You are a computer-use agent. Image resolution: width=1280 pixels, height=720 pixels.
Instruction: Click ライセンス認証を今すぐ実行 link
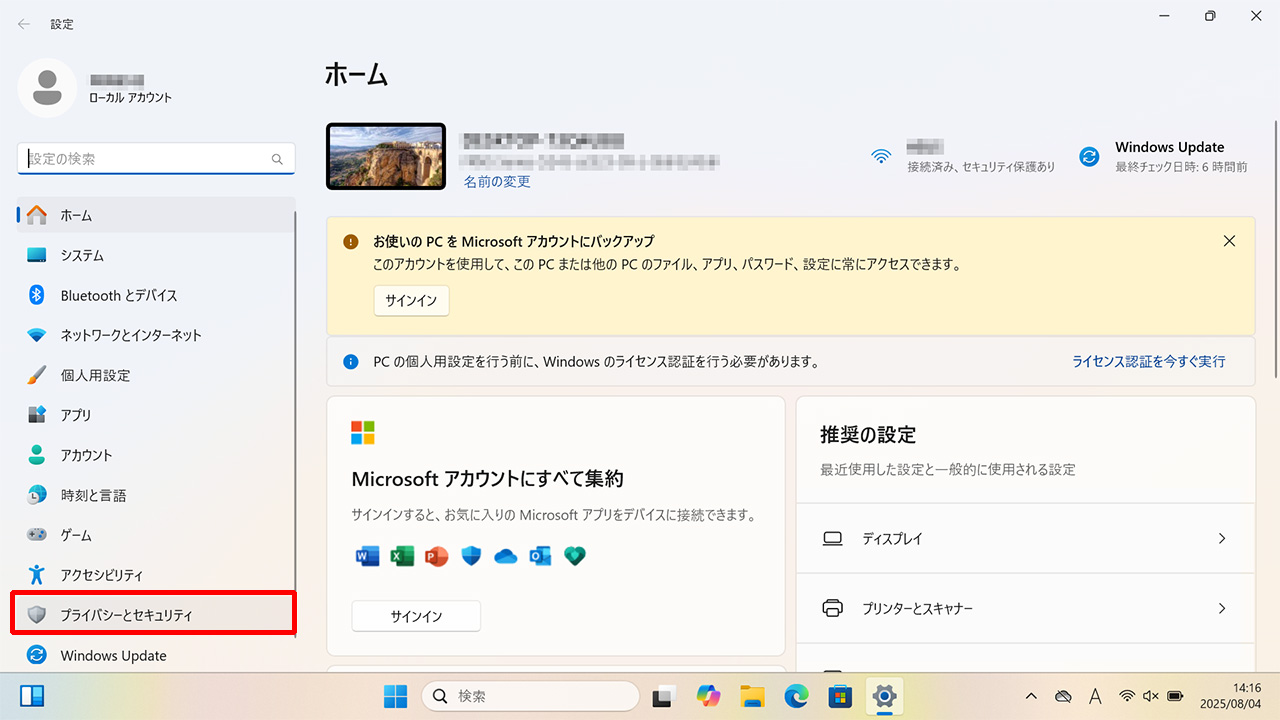coord(1149,361)
